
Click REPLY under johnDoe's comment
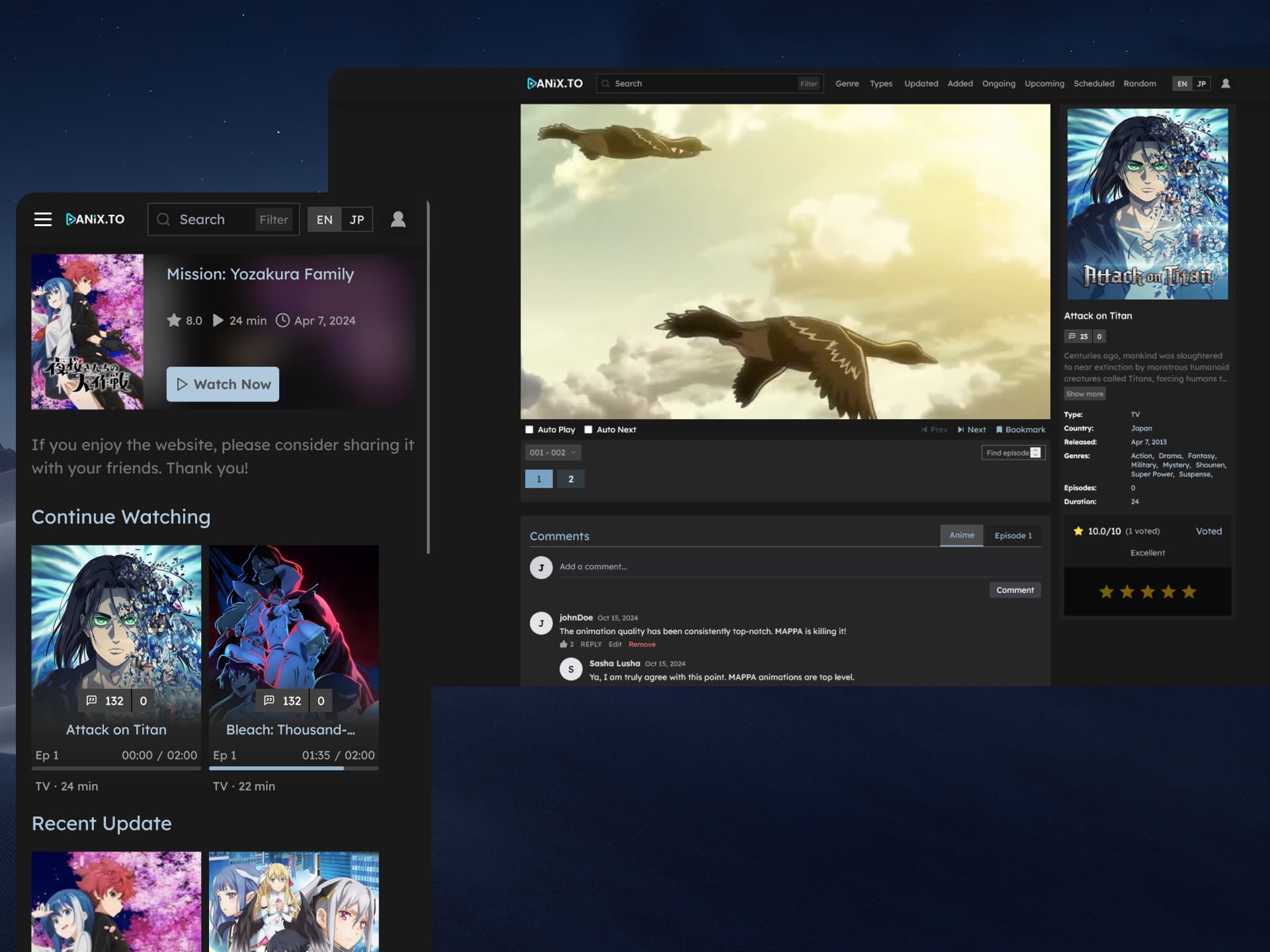[x=591, y=645]
